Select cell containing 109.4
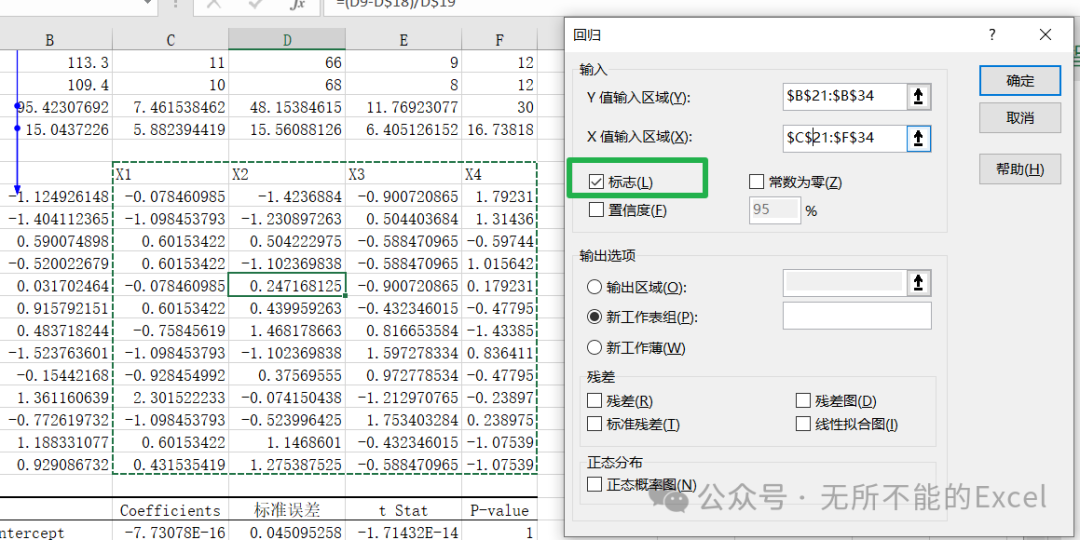The width and height of the screenshot is (1080, 540). tap(56, 85)
